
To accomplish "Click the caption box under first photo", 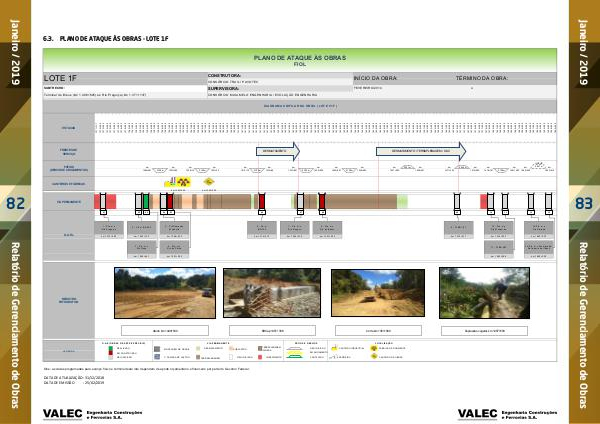I will point(163,329).
